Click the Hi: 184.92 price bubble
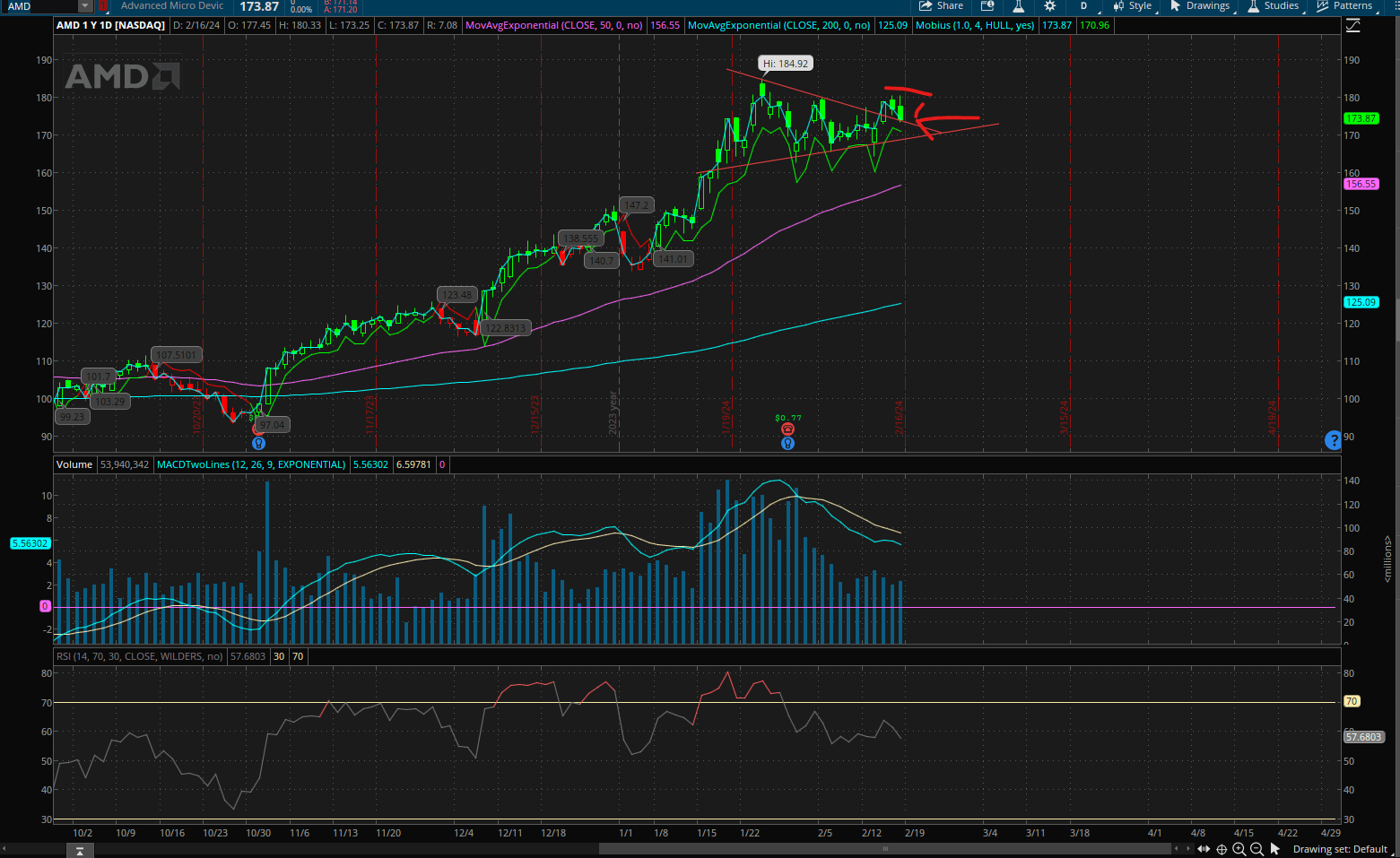 coord(786,64)
